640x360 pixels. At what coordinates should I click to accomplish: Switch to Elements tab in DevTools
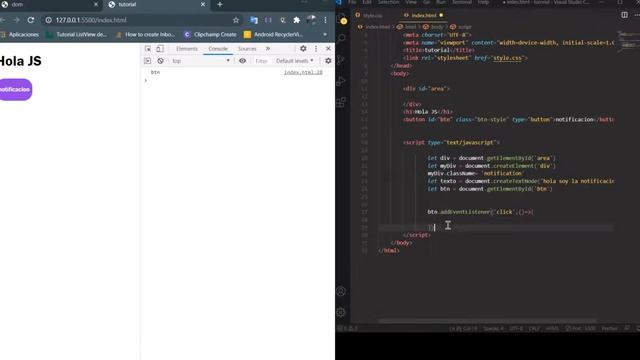187,49
